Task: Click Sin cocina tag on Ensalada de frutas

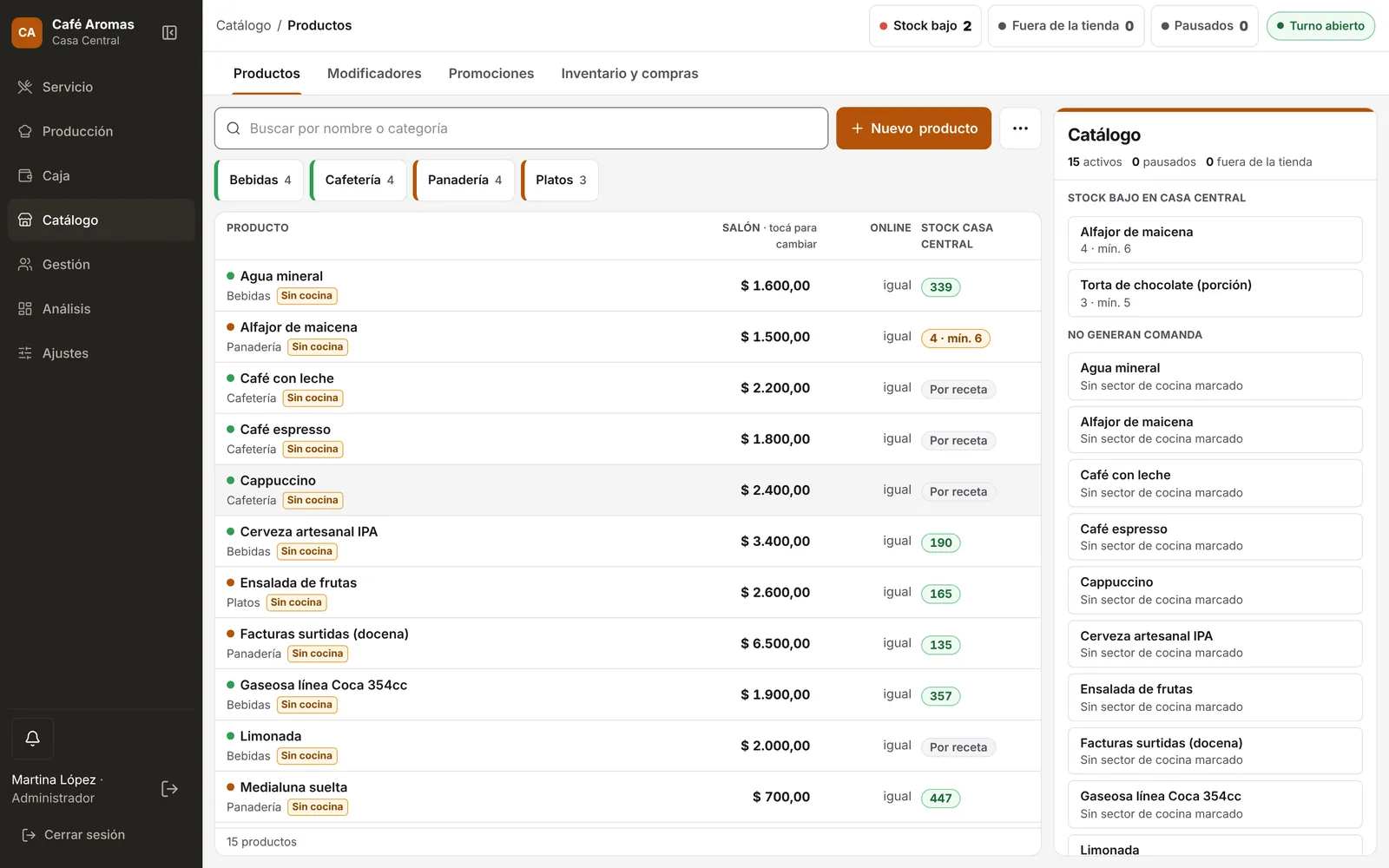Action: 296,602
